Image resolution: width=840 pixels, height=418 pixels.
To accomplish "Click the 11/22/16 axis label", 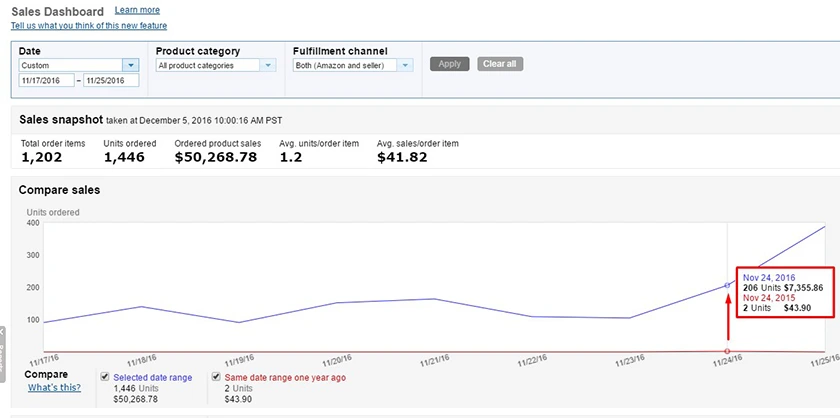I will pos(533,361).
